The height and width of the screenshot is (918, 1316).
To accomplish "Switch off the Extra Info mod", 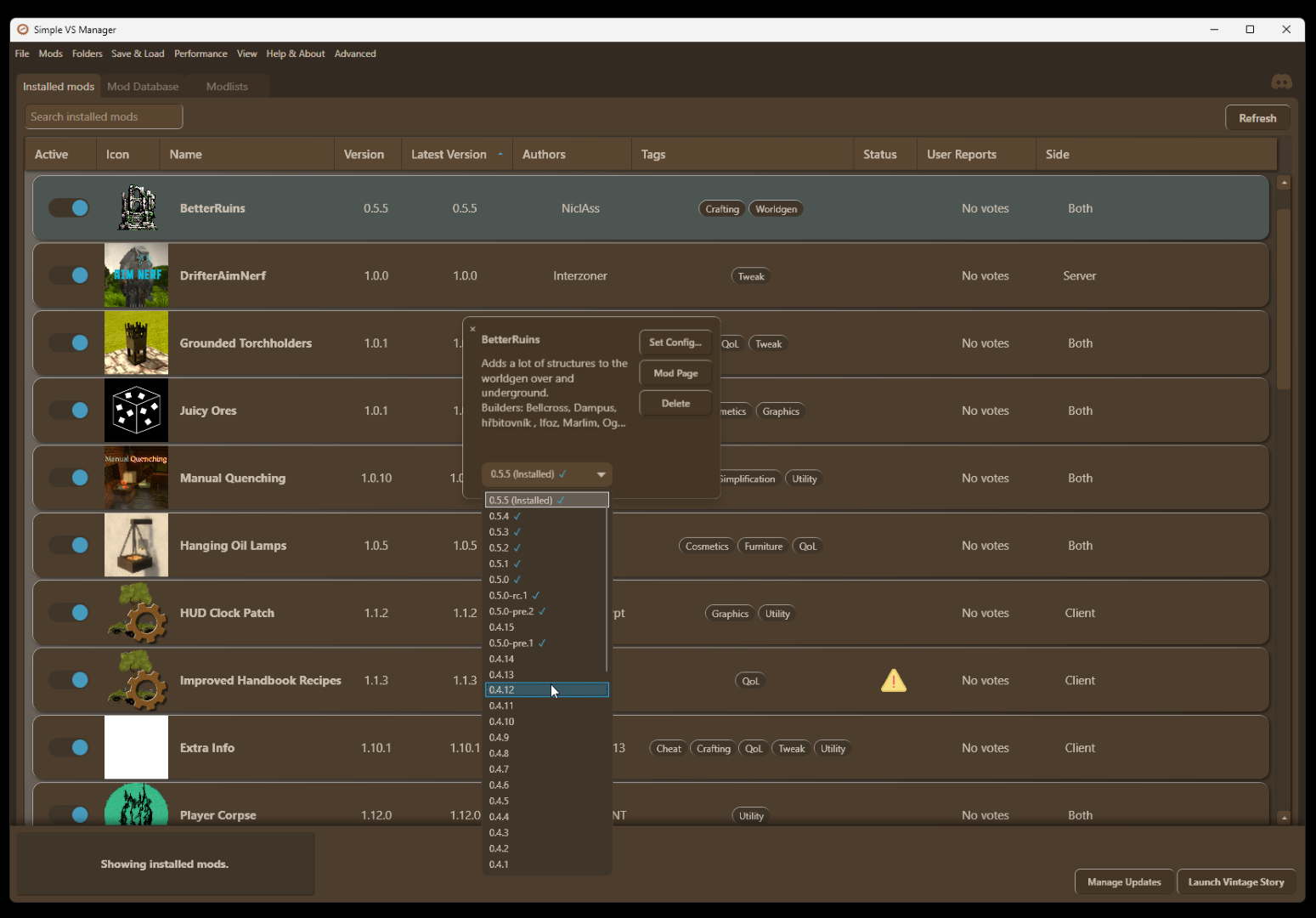I will point(69,747).
